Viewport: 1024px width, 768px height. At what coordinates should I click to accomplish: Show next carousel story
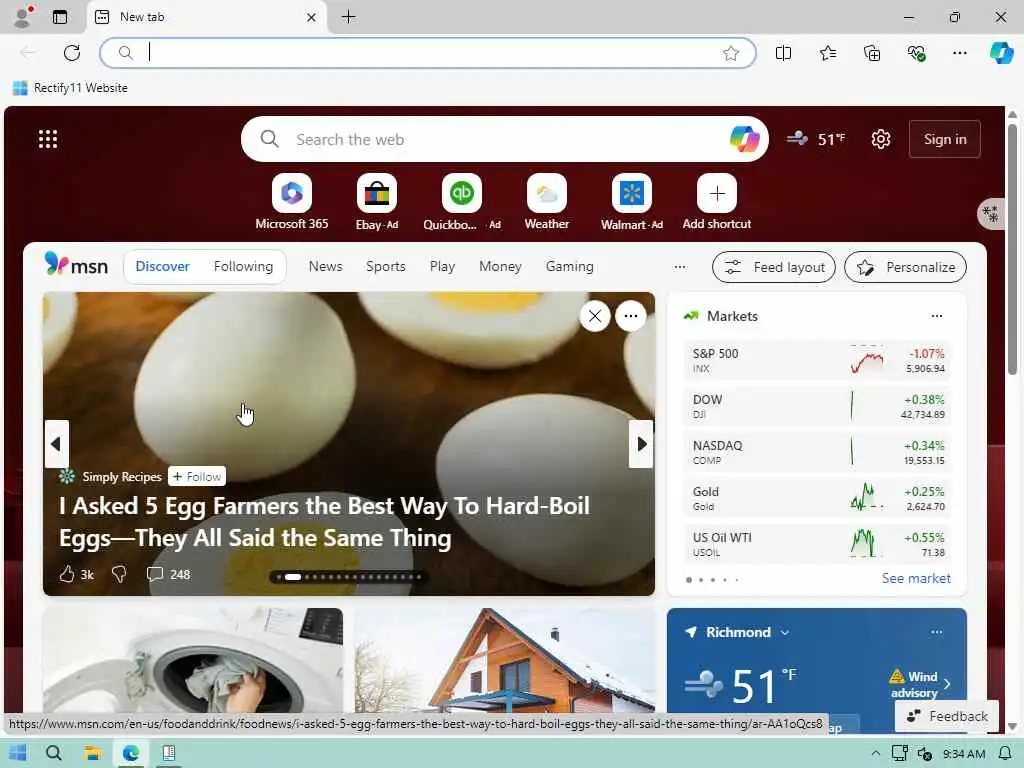click(641, 444)
